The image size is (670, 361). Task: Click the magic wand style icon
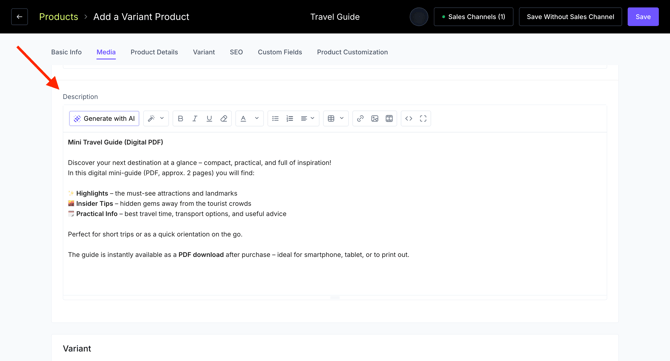(x=151, y=118)
